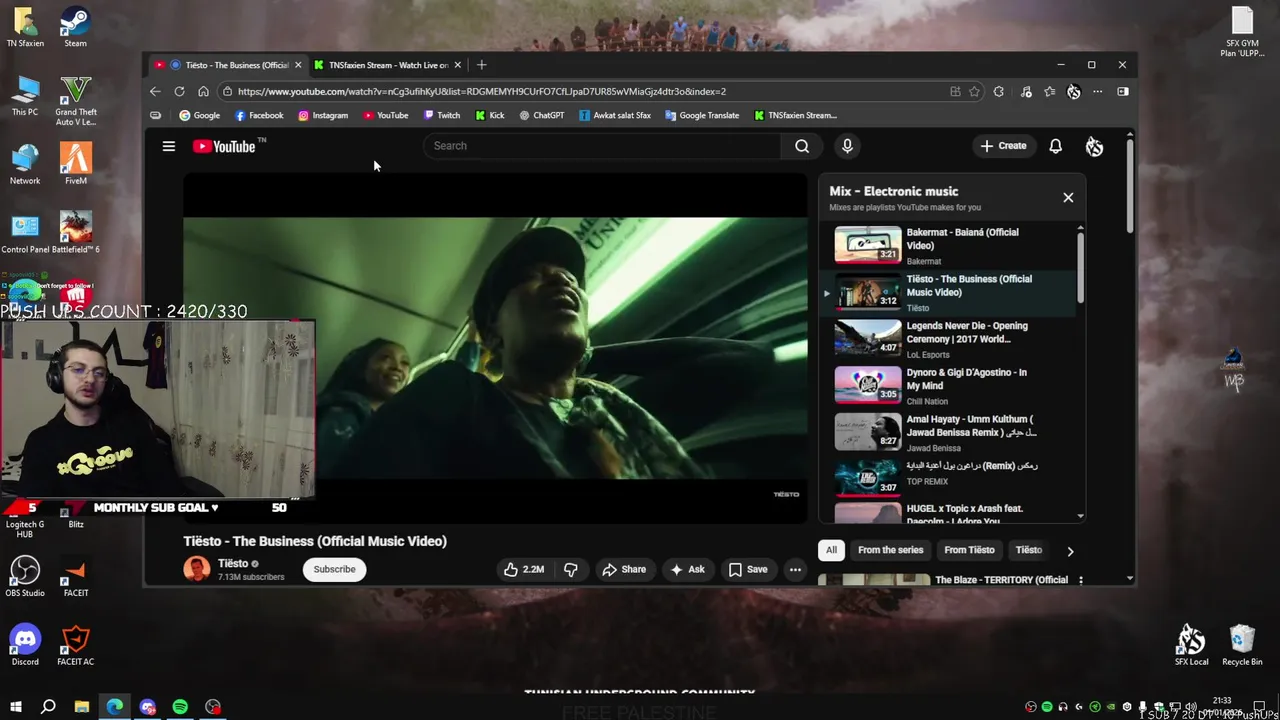Open options for The Blaze - TERRITORY video
Image resolution: width=1280 pixels, height=720 pixels.
point(1080,580)
